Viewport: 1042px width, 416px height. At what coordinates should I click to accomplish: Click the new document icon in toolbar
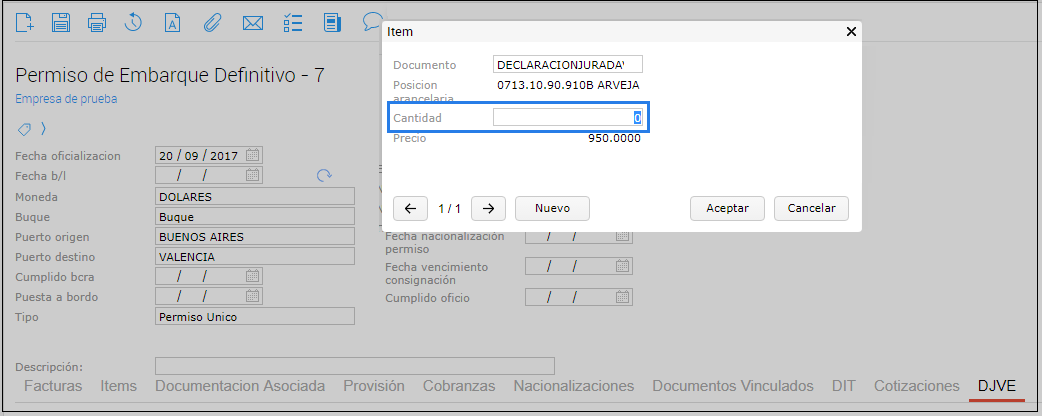click(25, 21)
